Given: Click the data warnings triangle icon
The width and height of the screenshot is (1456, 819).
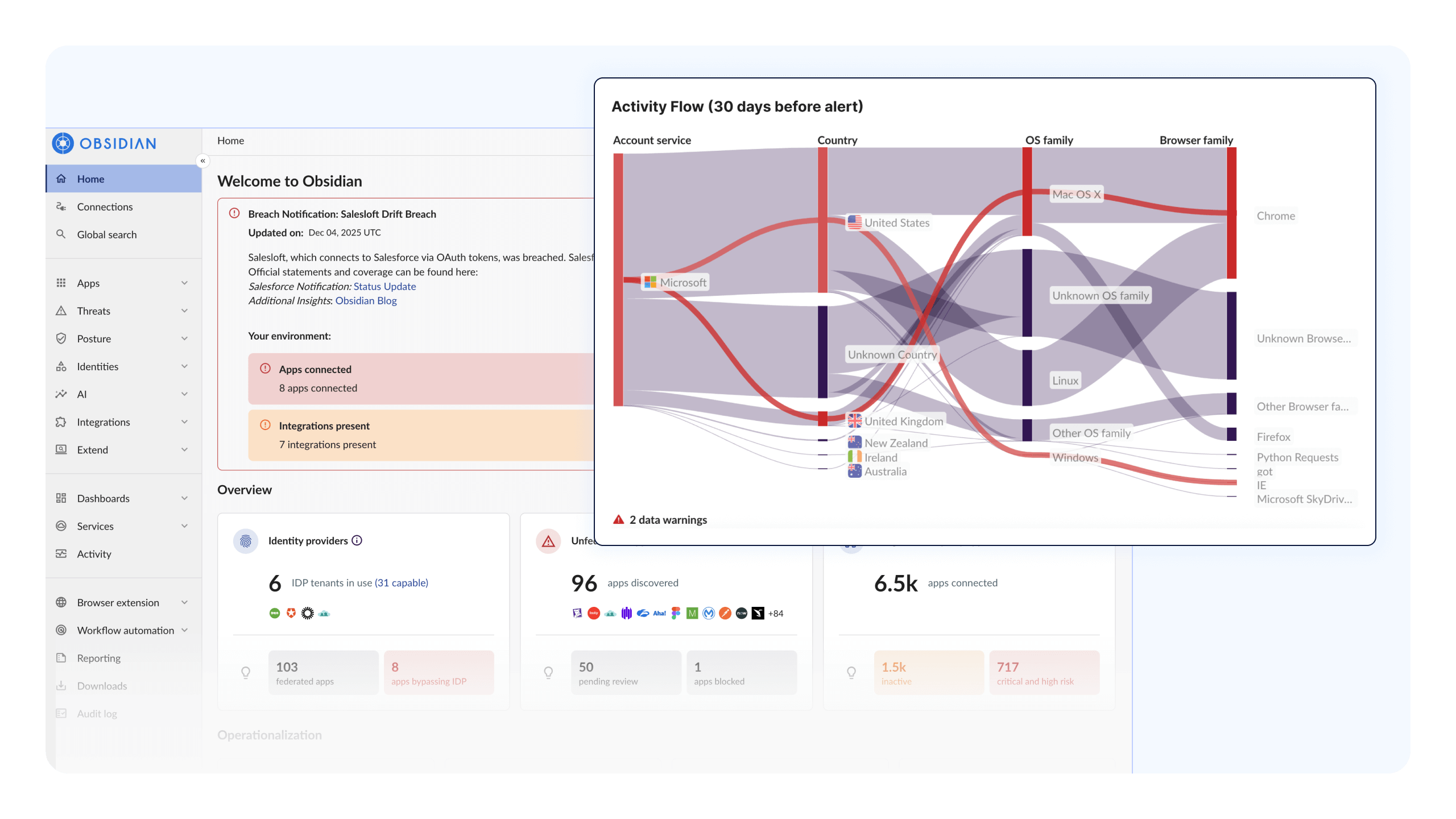Looking at the screenshot, I should pyautogui.click(x=618, y=519).
